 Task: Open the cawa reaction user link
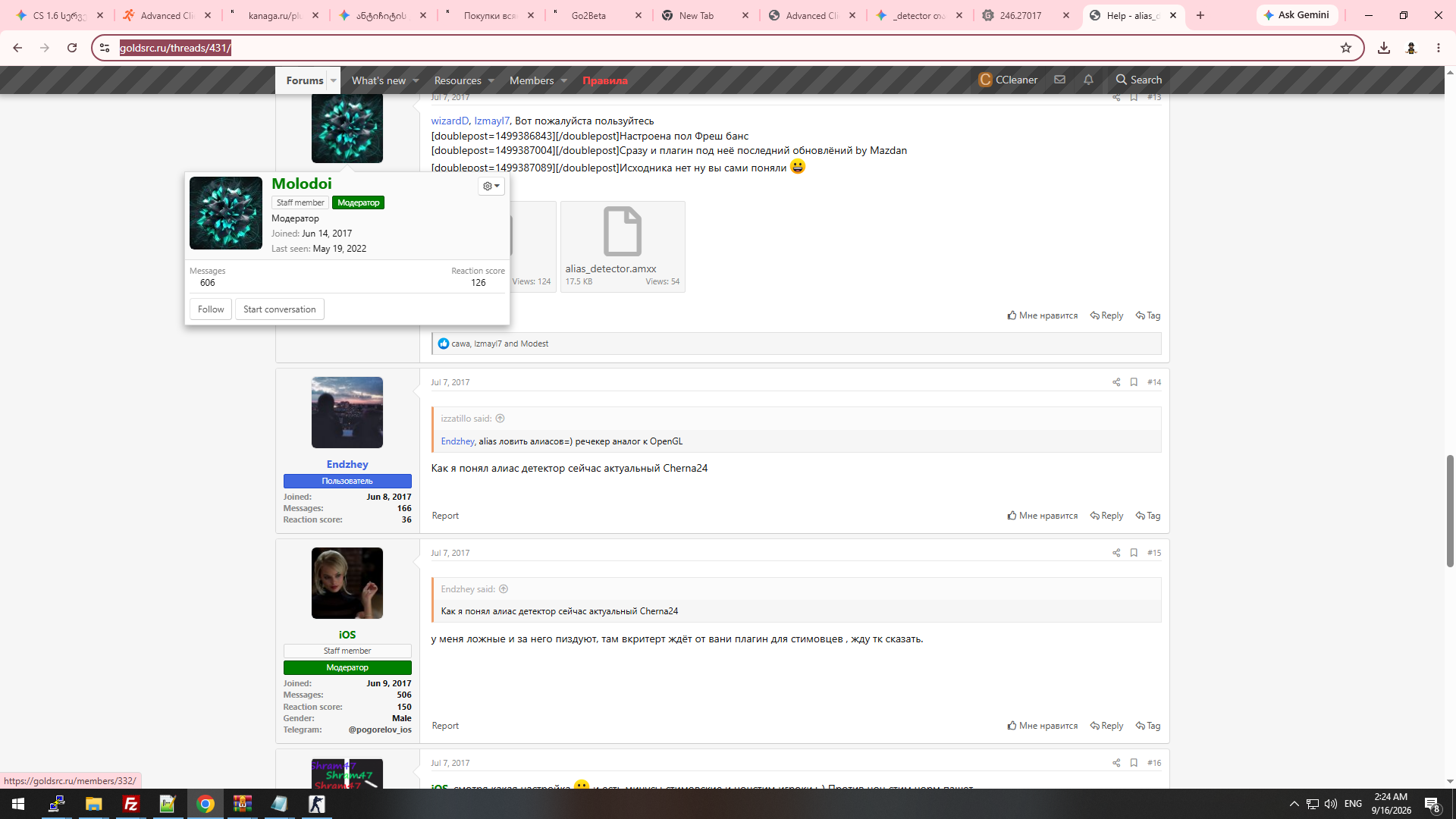[460, 344]
